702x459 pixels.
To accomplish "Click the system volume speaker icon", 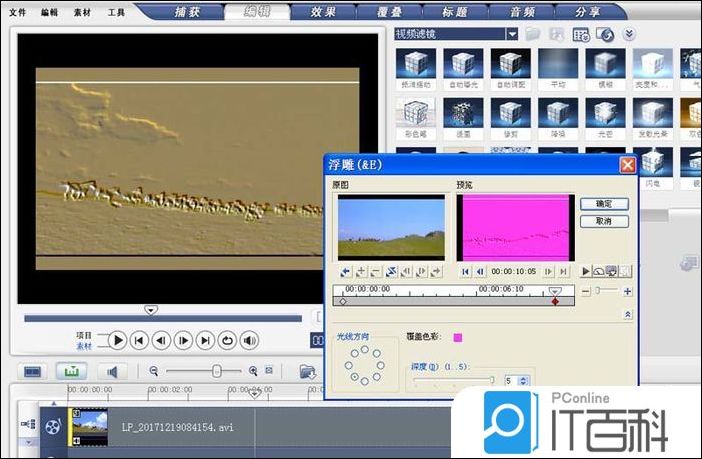I will pyautogui.click(x=249, y=340).
